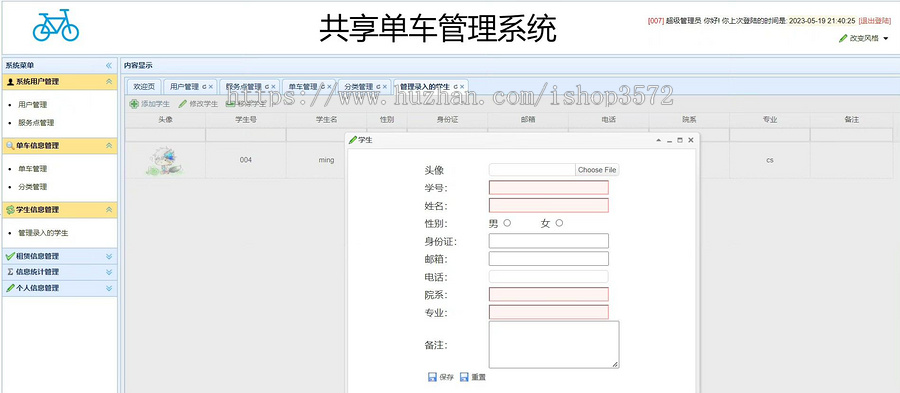This screenshot has width=900, height=393.
Task: Focus the 邮箱 input field
Action: click(x=549, y=259)
